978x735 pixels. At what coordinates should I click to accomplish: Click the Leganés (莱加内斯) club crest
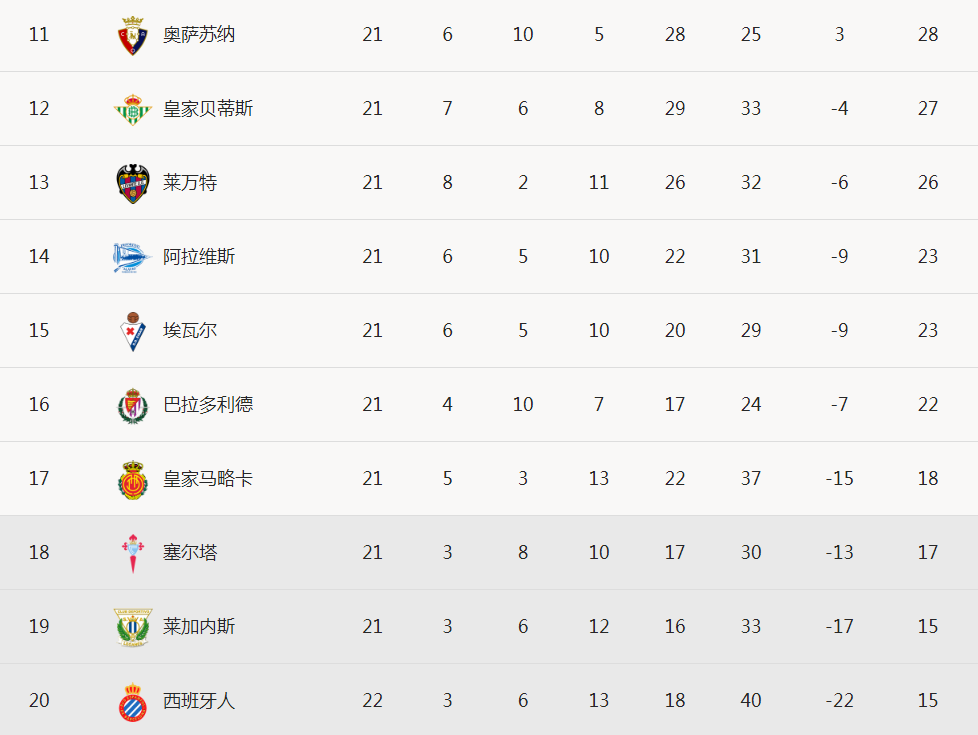(x=133, y=627)
